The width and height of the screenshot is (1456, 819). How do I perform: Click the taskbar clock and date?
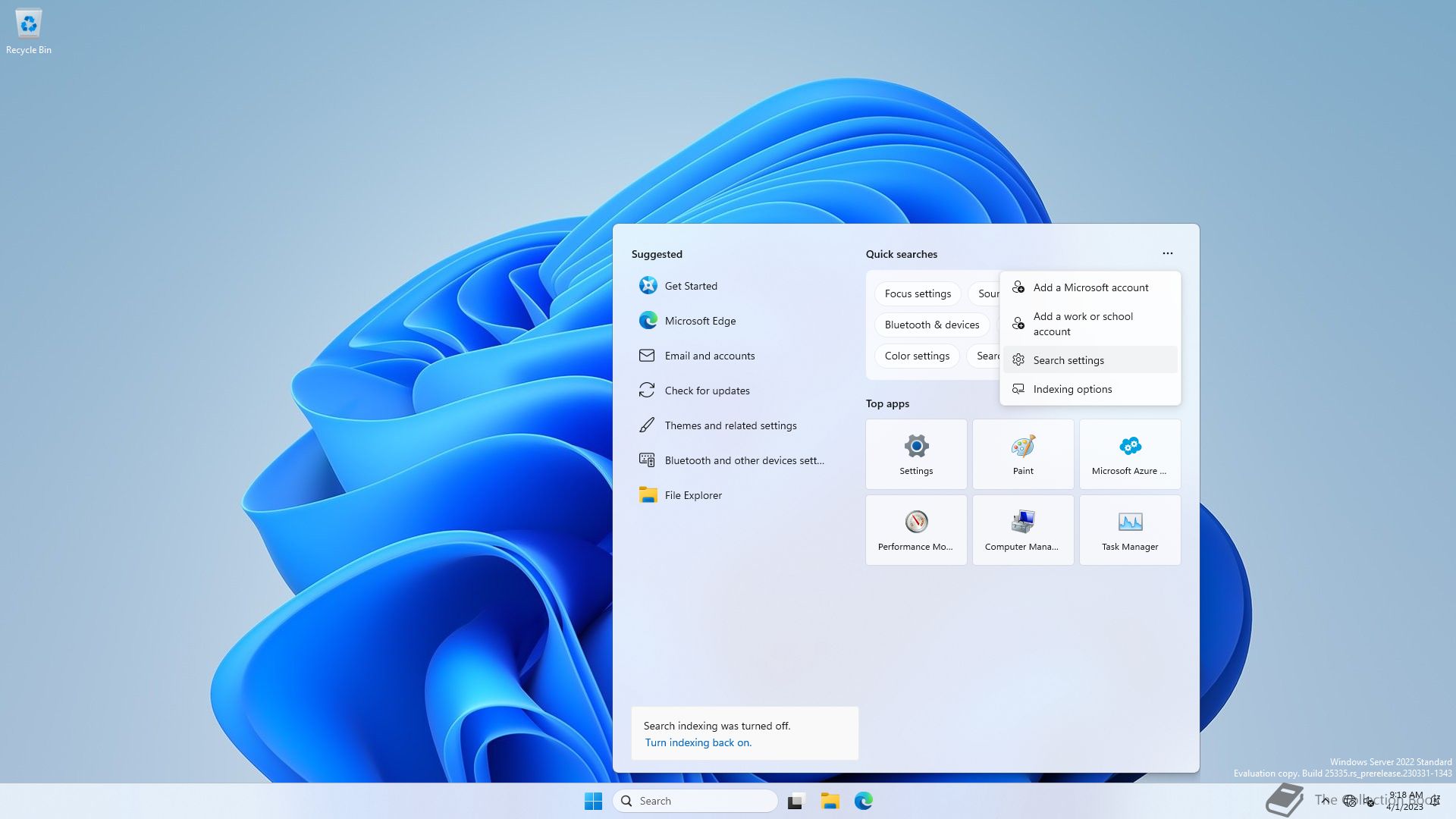pyautogui.click(x=1405, y=801)
